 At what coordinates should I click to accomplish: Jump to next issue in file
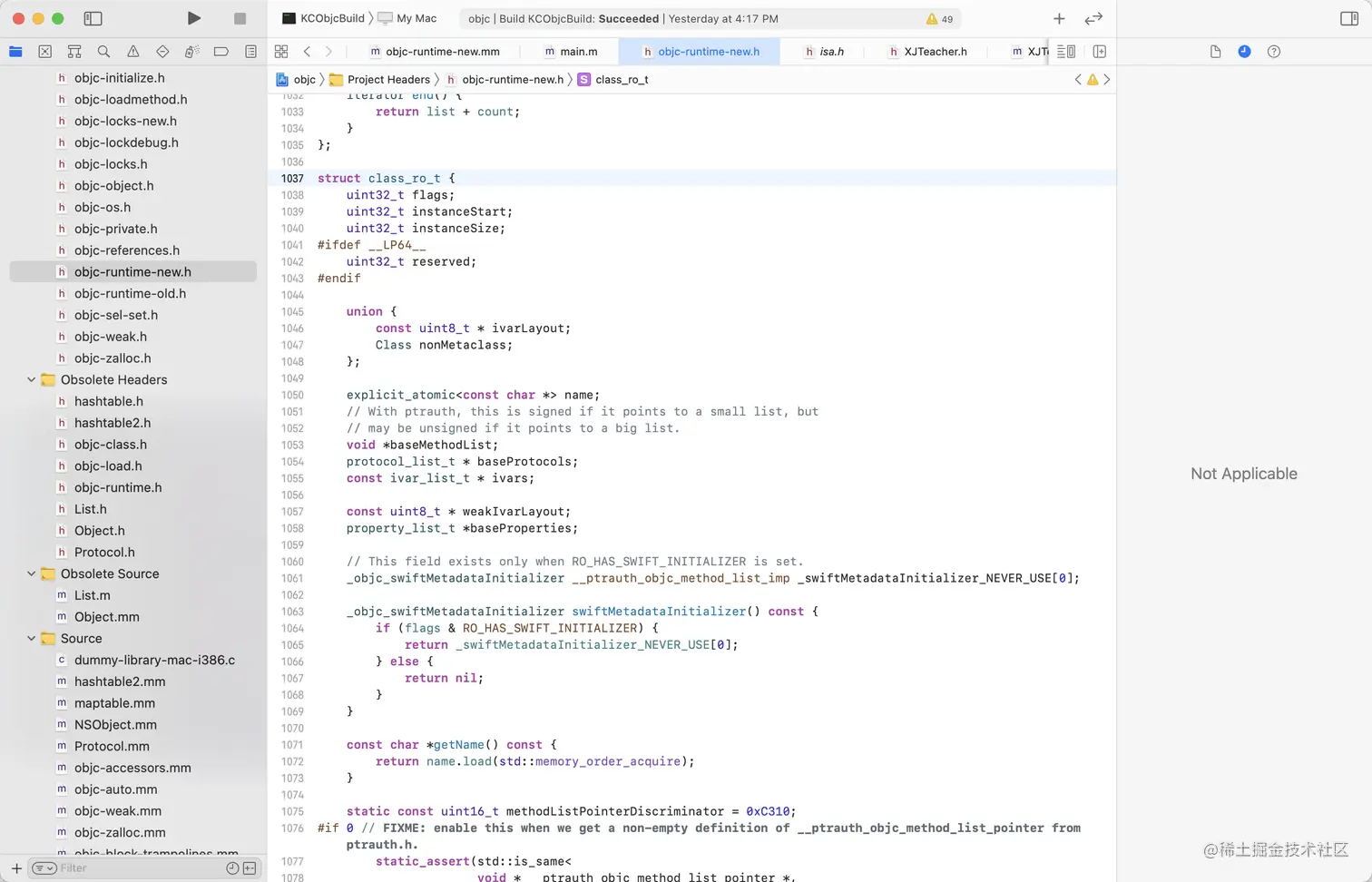pos(1107,80)
